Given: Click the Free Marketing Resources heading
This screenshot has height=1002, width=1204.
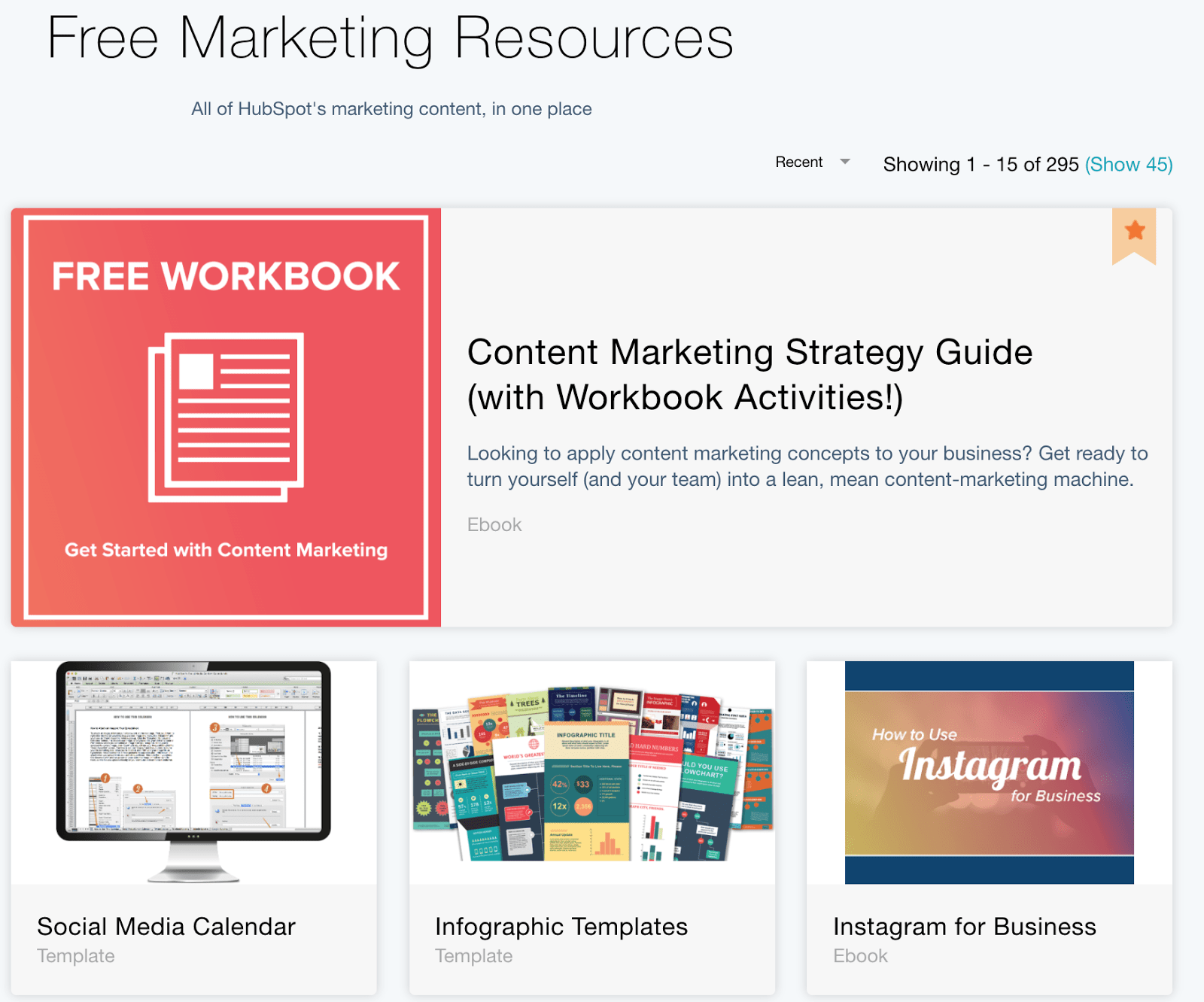Looking at the screenshot, I should (390, 38).
